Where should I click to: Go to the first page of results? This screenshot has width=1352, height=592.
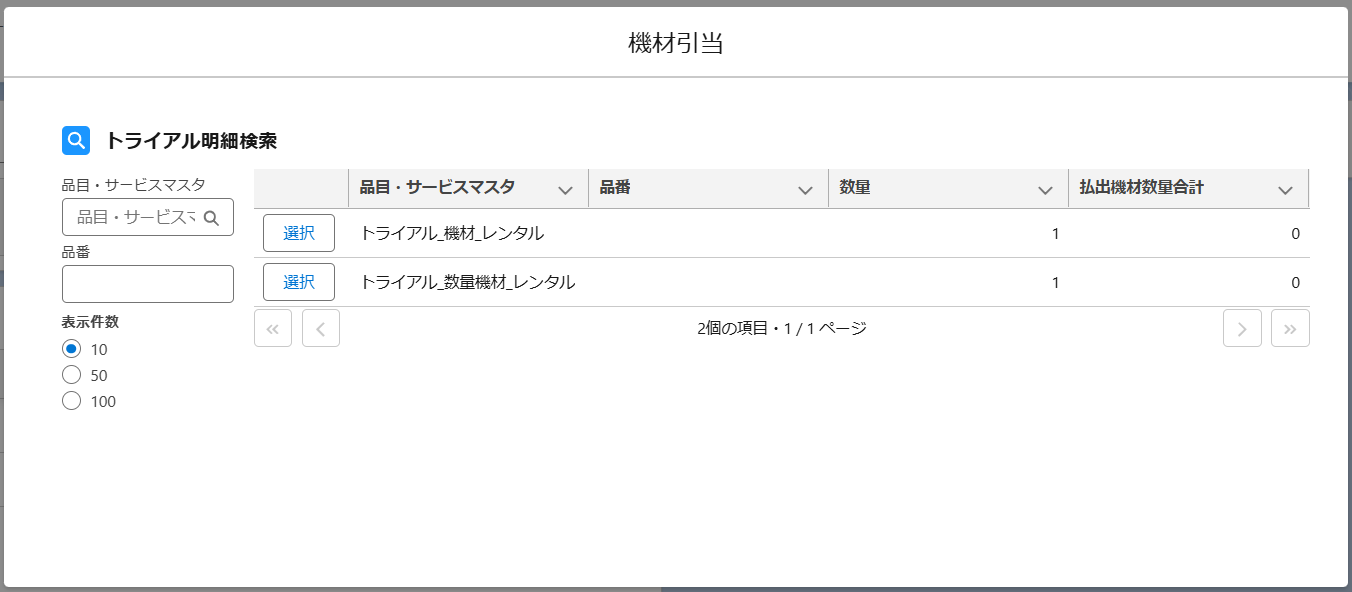coord(273,328)
